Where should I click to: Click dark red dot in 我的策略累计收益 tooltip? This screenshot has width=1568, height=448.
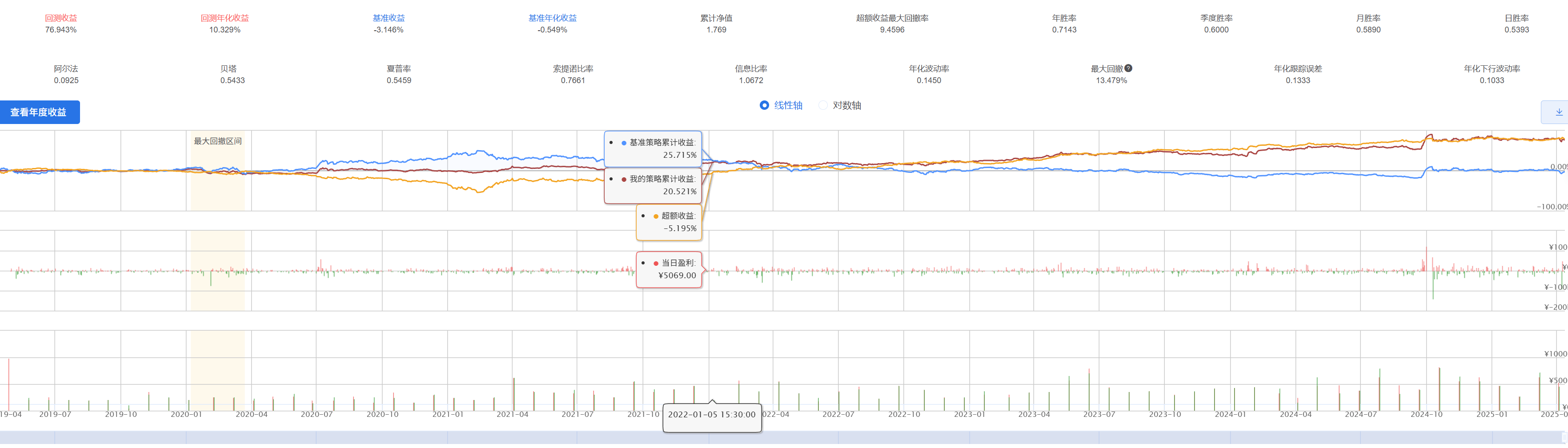[x=624, y=180]
